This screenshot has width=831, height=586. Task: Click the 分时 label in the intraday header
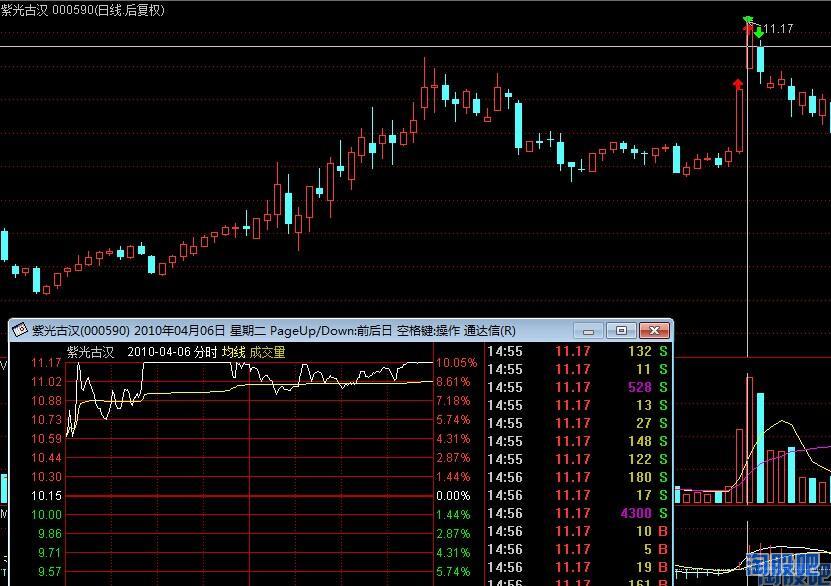click(206, 352)
